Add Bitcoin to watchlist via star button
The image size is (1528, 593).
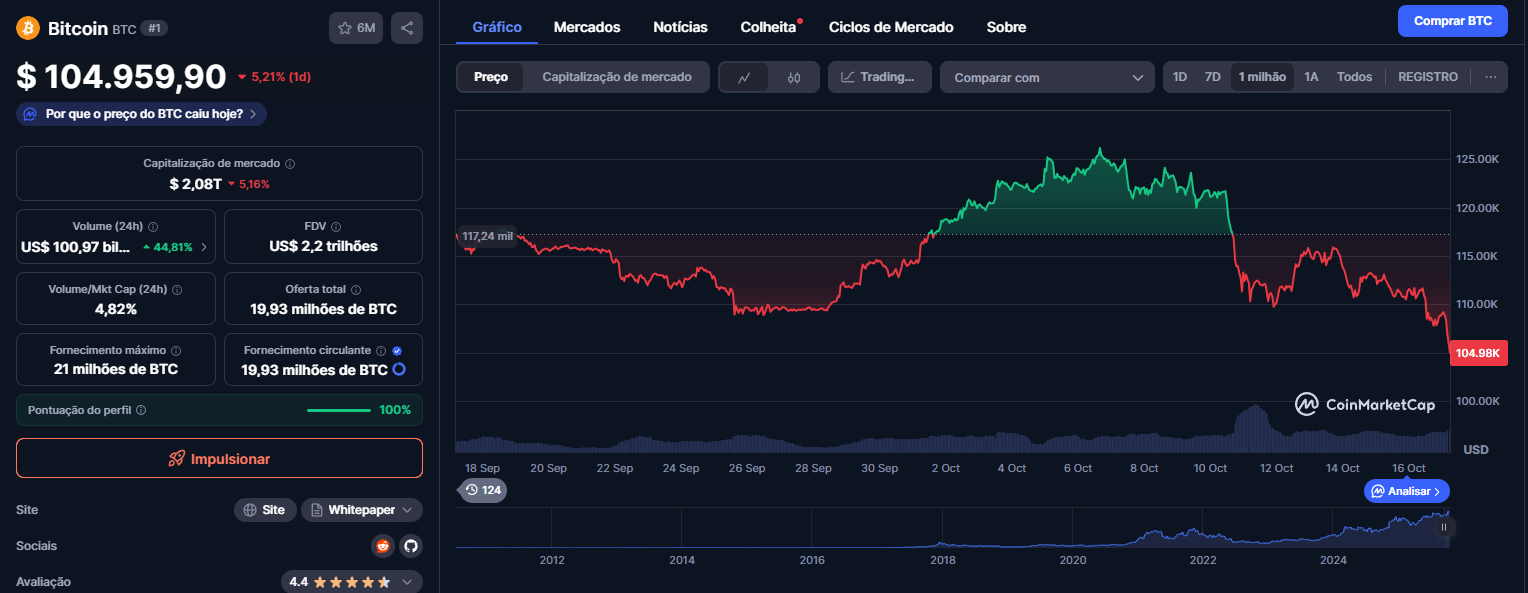click(x=356, y=28)
